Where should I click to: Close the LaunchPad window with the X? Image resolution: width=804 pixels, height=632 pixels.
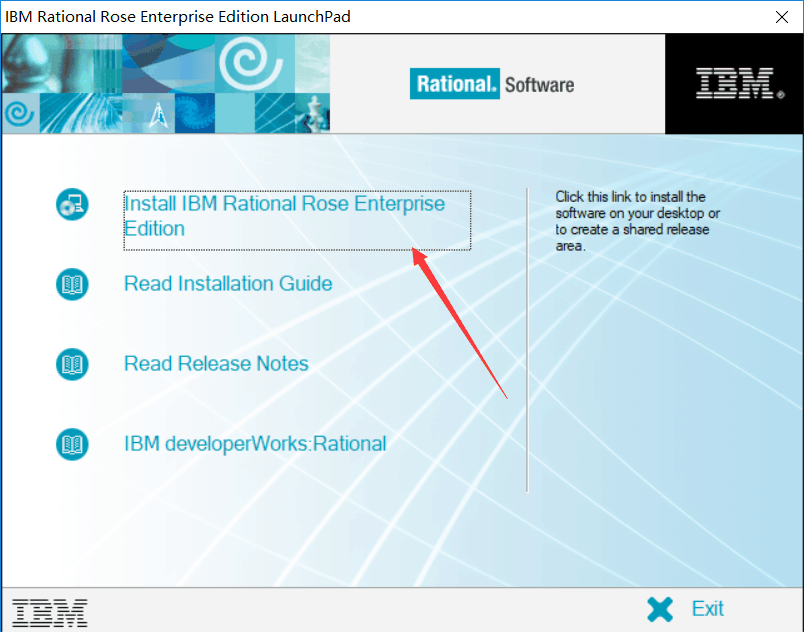(781, 16)
